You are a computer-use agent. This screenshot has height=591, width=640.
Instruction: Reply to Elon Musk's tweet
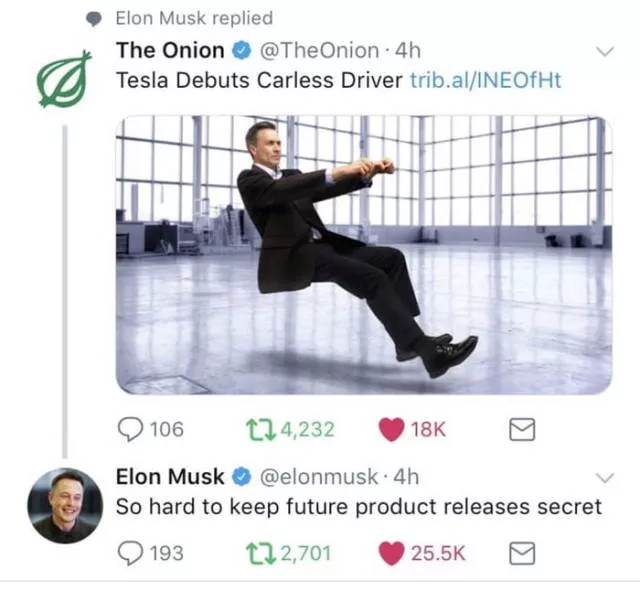(130, 553)
